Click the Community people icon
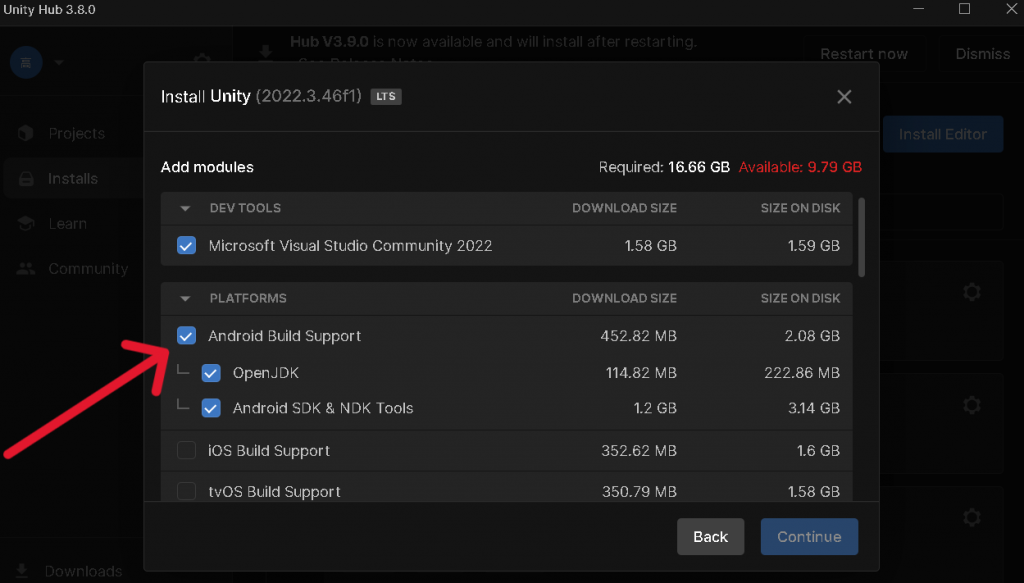Screen dimensions: 1024x583 (26, 268)
